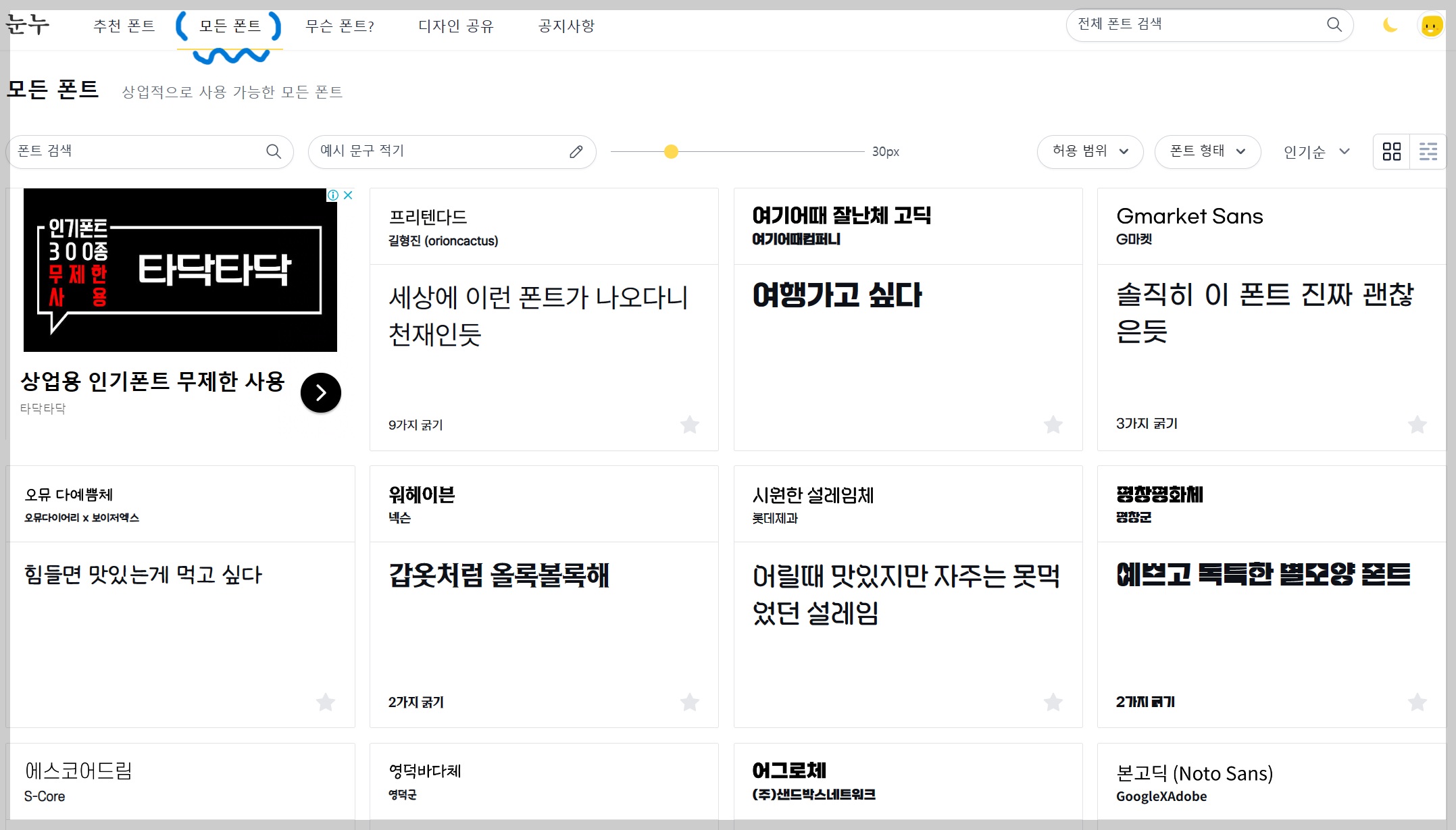Screen dimensions: 1456x830
Task: Open the 영덕바다체 font title
Action: coord(424,771)
